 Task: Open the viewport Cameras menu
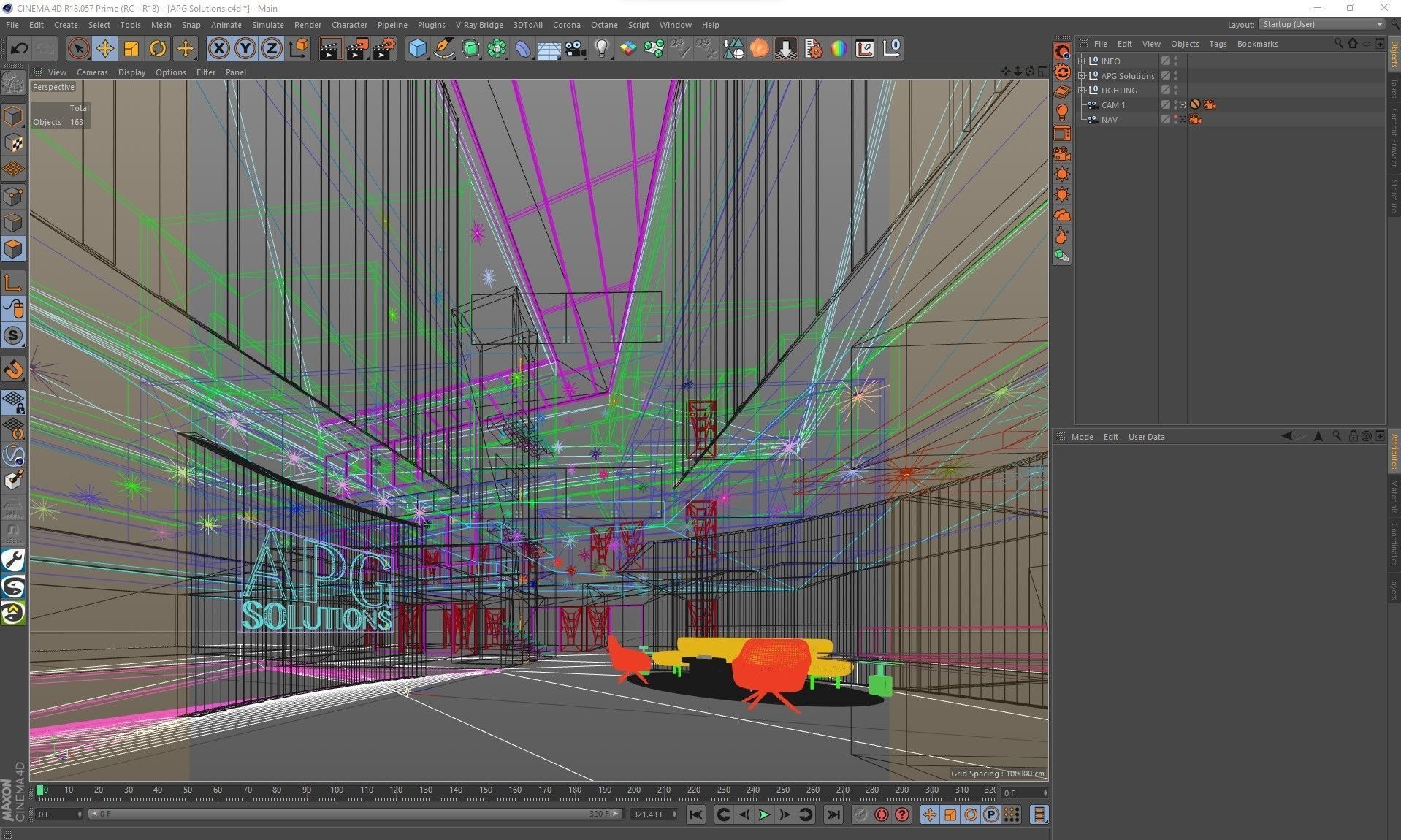click(x=92, y=72)
